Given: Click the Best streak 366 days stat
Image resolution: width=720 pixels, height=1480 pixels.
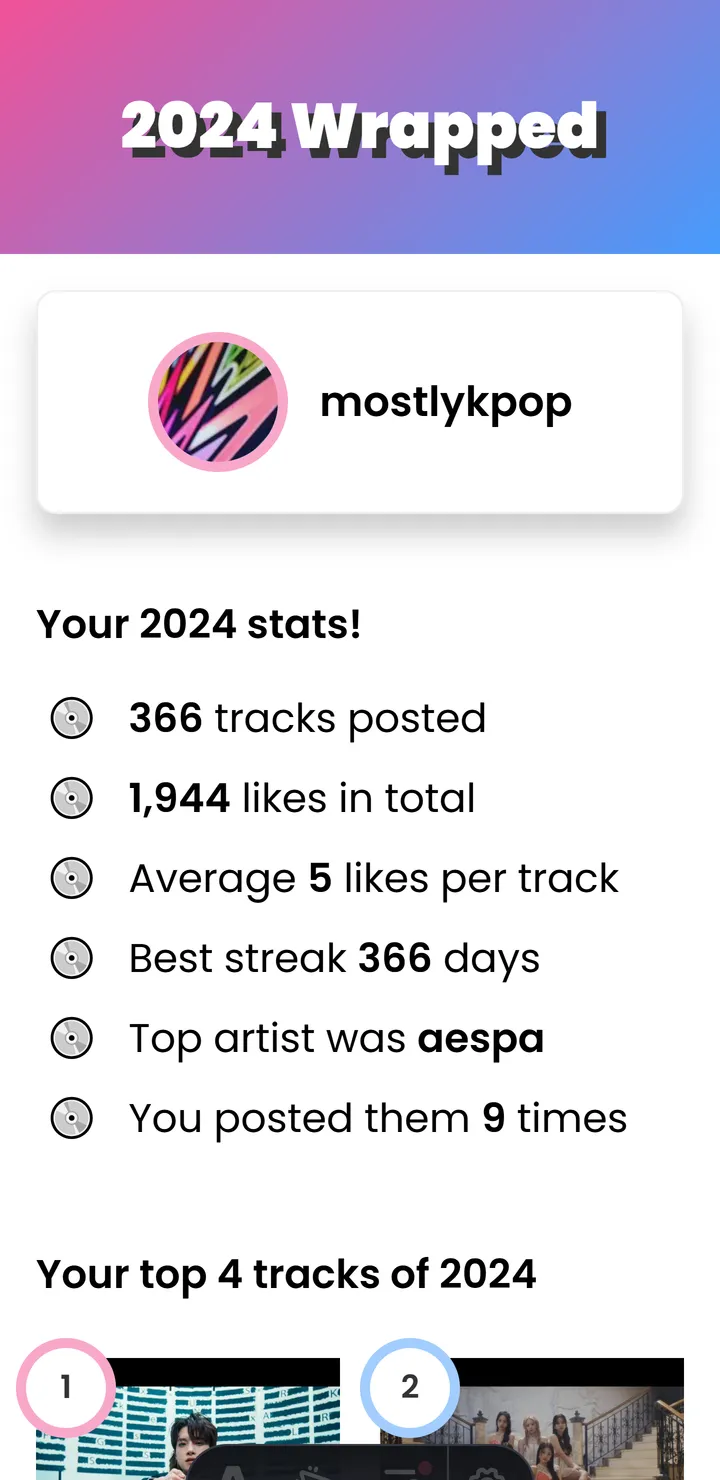Looking at the screenshot, I should [x=334, y=958].
